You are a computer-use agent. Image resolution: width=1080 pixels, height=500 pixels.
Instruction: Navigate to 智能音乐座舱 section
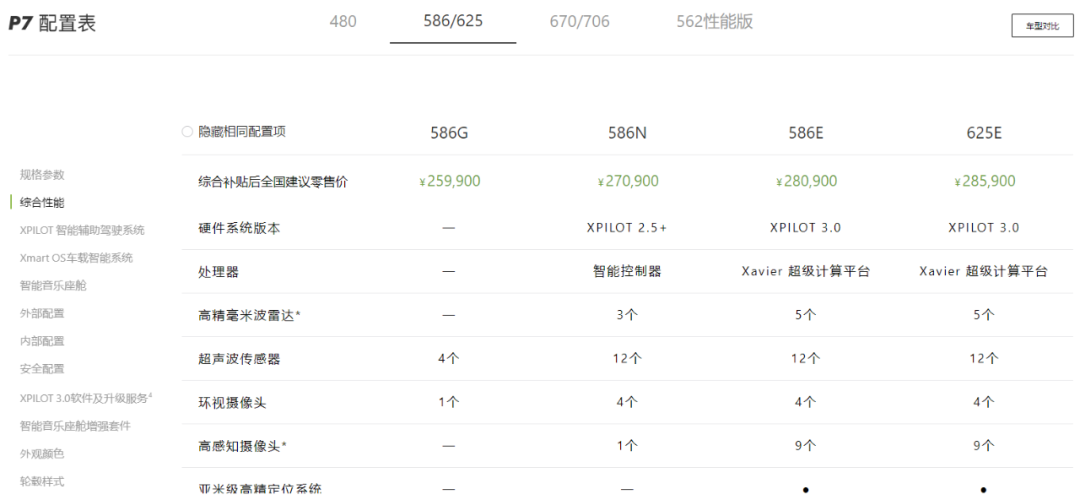[54, 285]
